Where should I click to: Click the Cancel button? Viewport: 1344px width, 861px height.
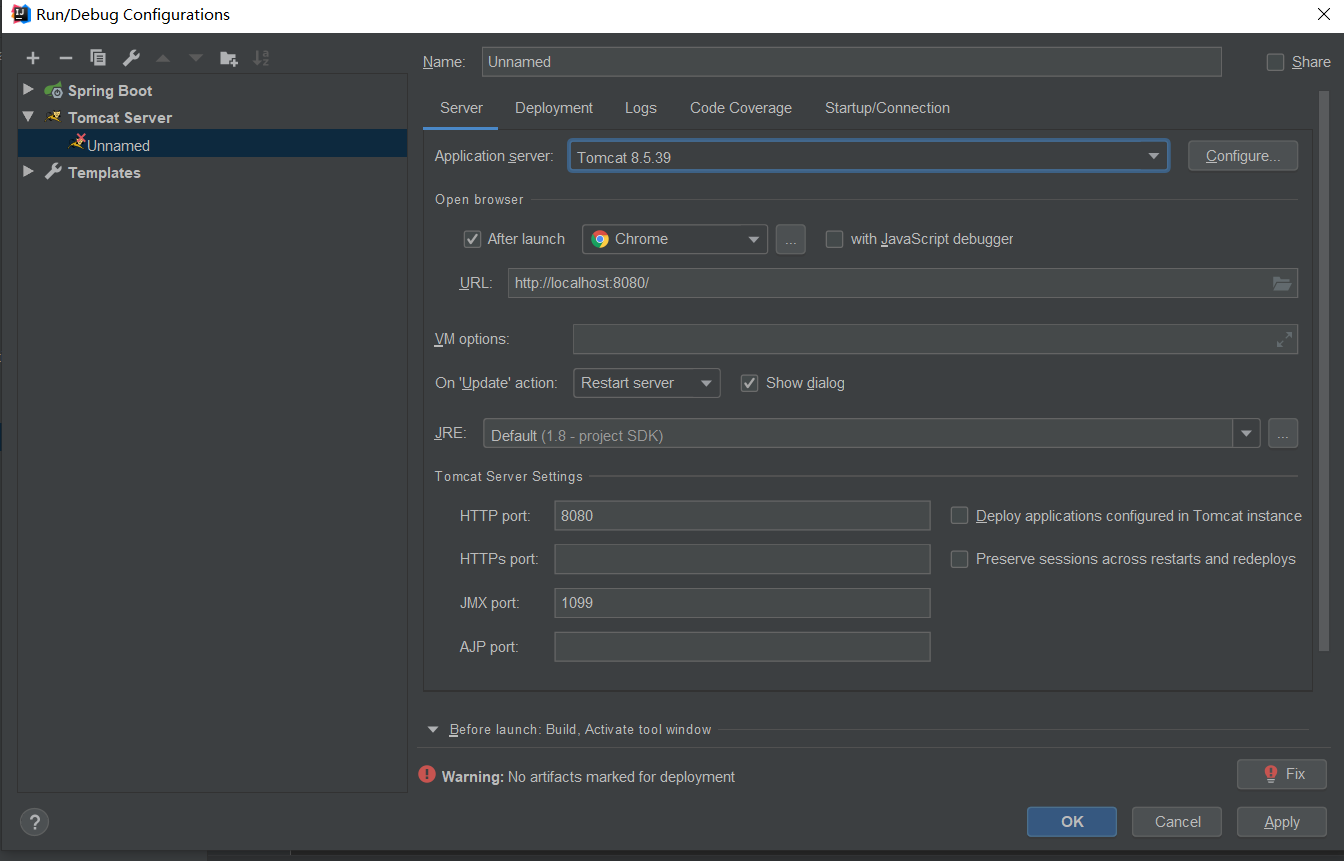pyautogui.click(x=1177, y=822)
